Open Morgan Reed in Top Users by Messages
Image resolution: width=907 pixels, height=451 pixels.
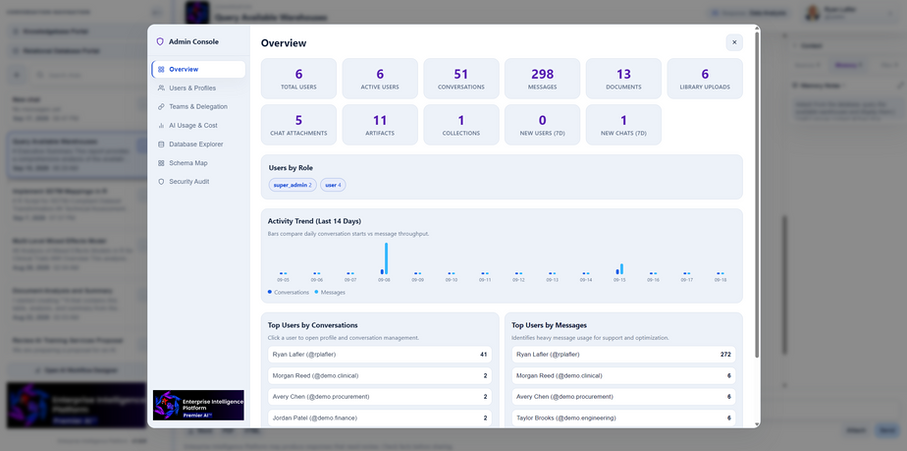click(624, 376)
